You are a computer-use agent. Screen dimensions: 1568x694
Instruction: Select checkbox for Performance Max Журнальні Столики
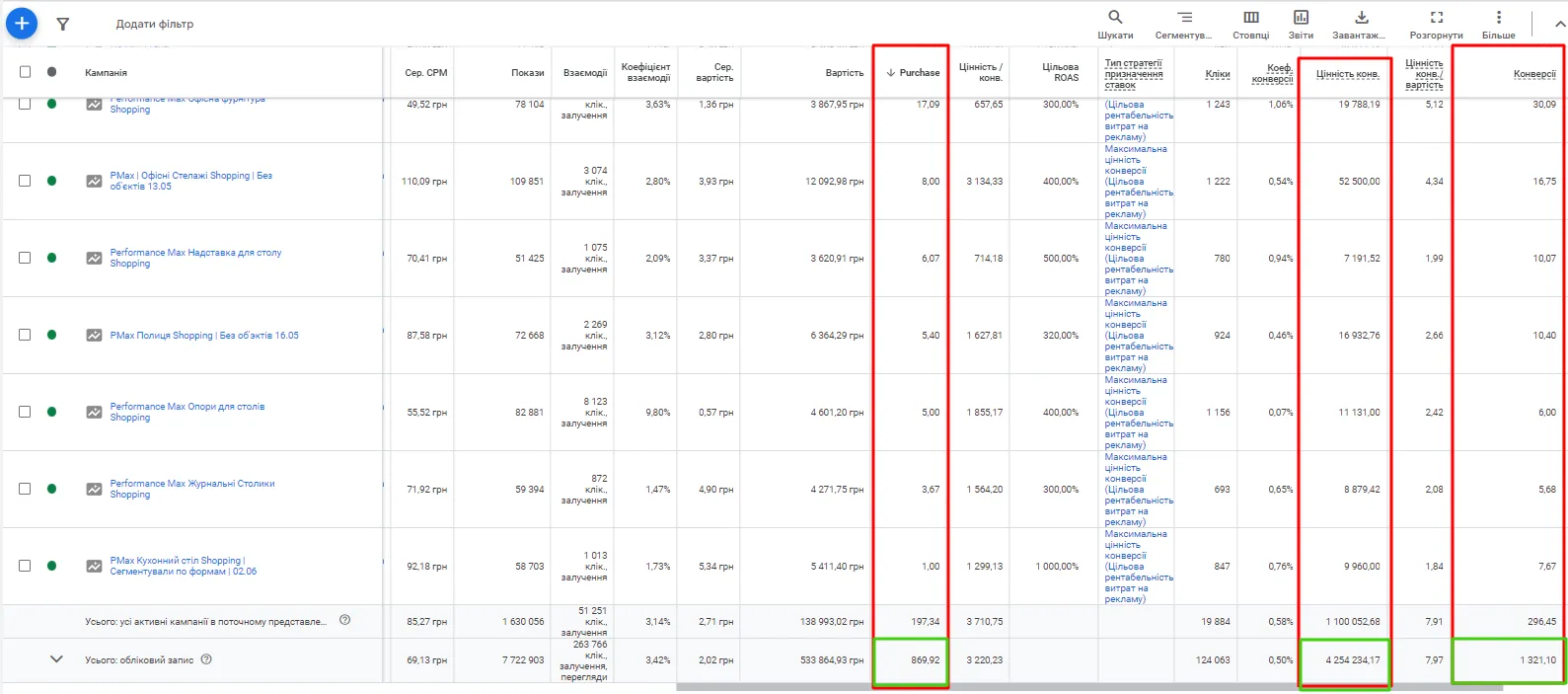pos(26,489)
